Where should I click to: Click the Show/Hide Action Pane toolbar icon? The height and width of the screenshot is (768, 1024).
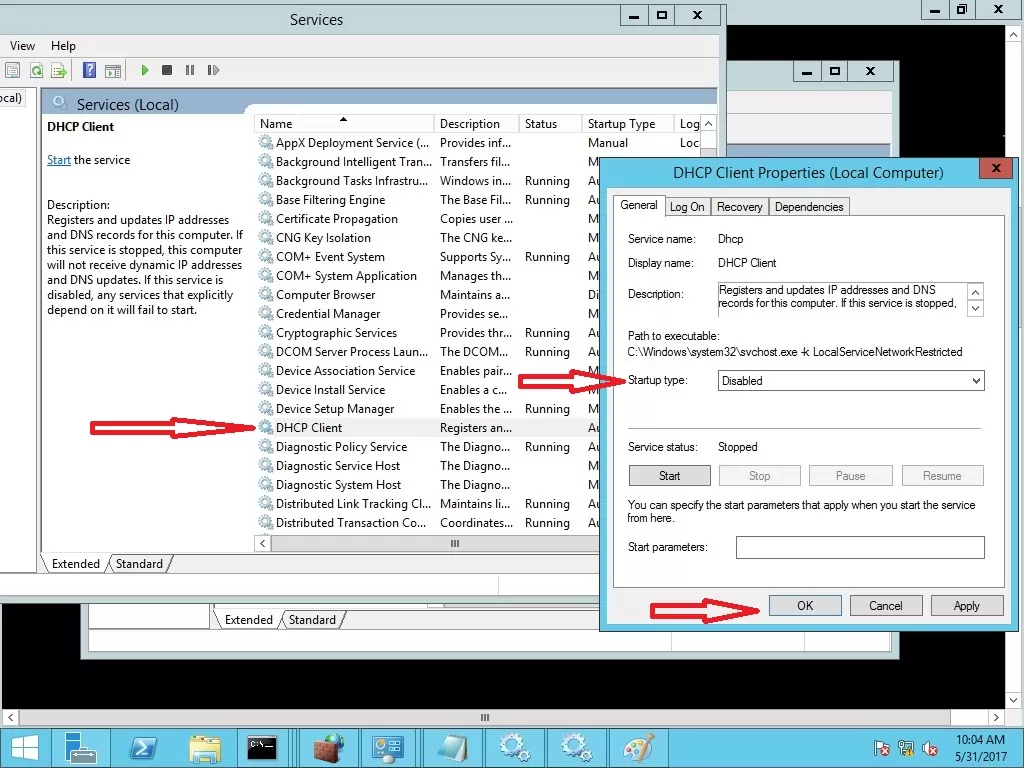(113, 70)
